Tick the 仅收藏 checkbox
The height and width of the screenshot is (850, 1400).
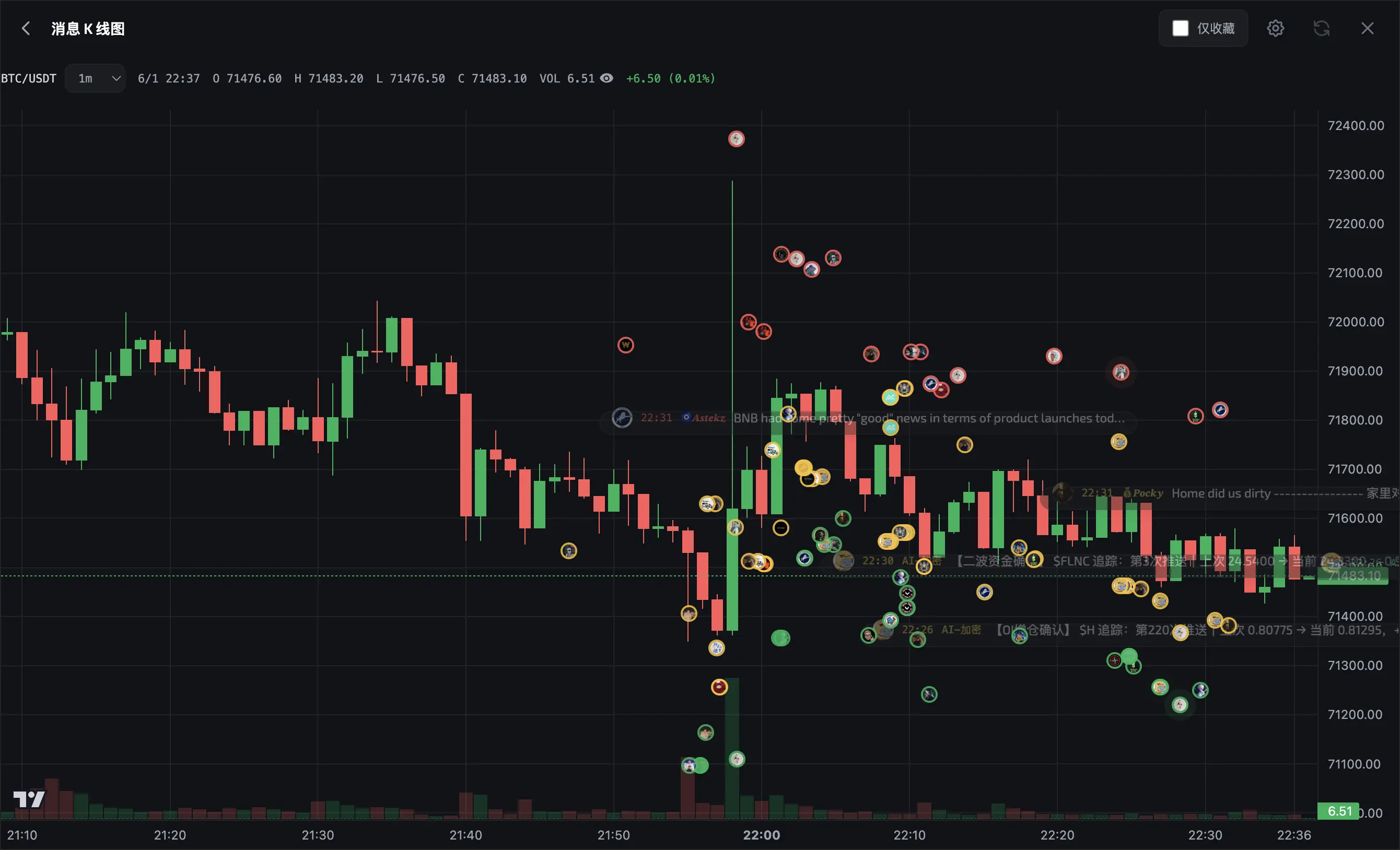tap(1180, 28)
